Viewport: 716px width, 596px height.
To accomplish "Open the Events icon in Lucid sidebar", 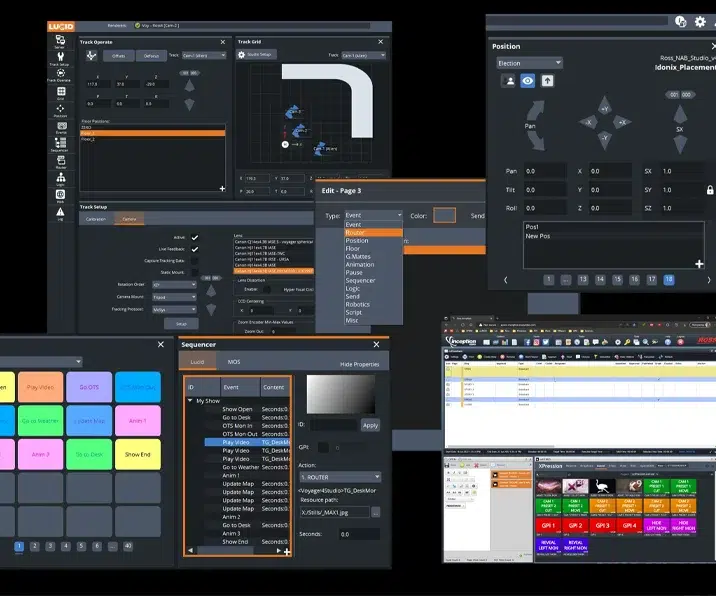I will (x=61, y=126).
